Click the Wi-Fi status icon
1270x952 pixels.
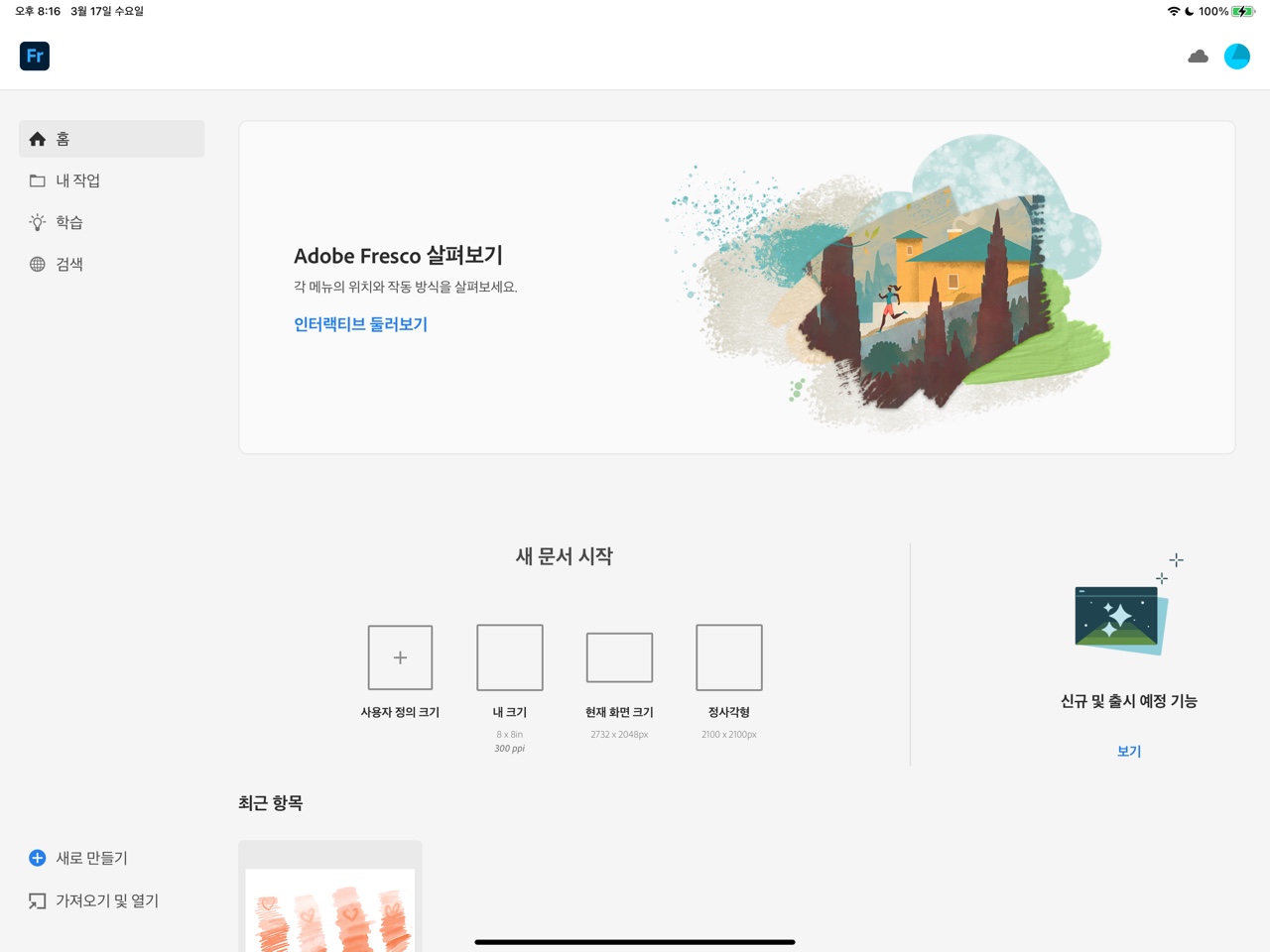click(x=1174, y=11)
